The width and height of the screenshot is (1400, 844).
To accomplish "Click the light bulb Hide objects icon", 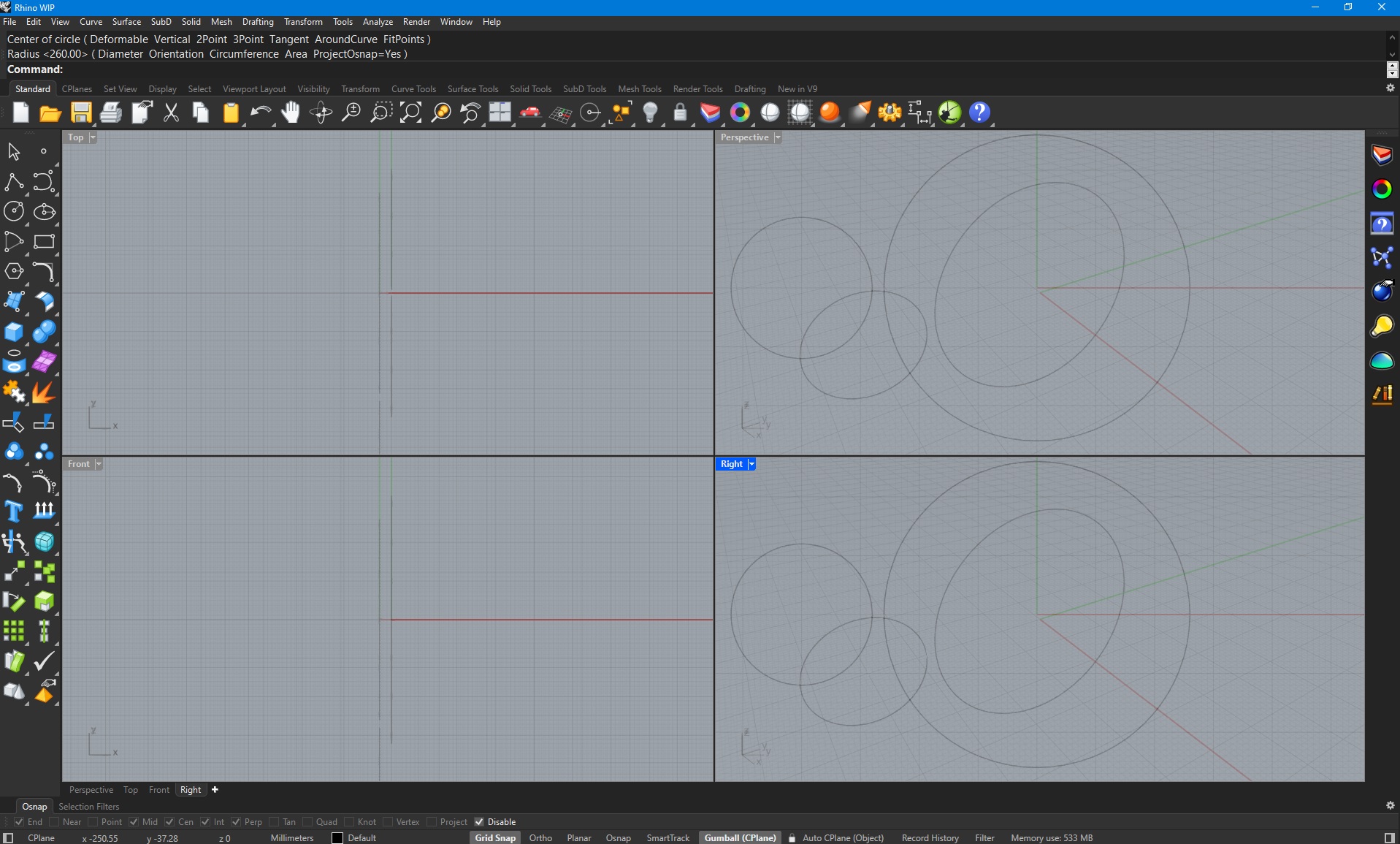I will 650,113.
